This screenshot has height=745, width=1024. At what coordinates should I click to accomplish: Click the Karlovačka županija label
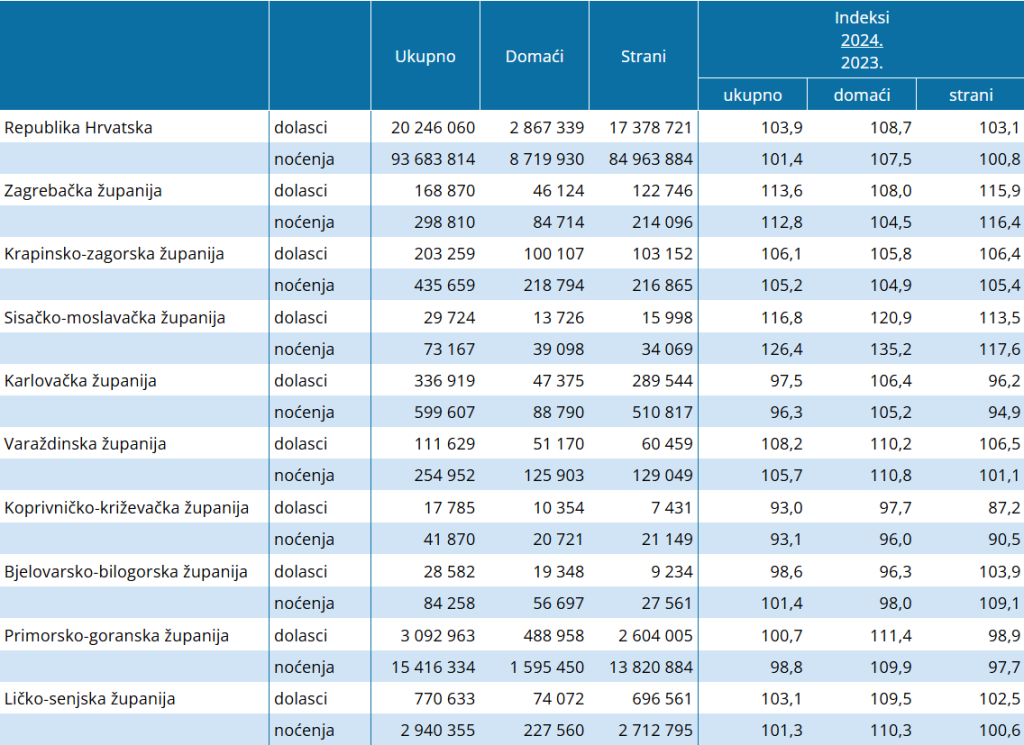[80, 381]
